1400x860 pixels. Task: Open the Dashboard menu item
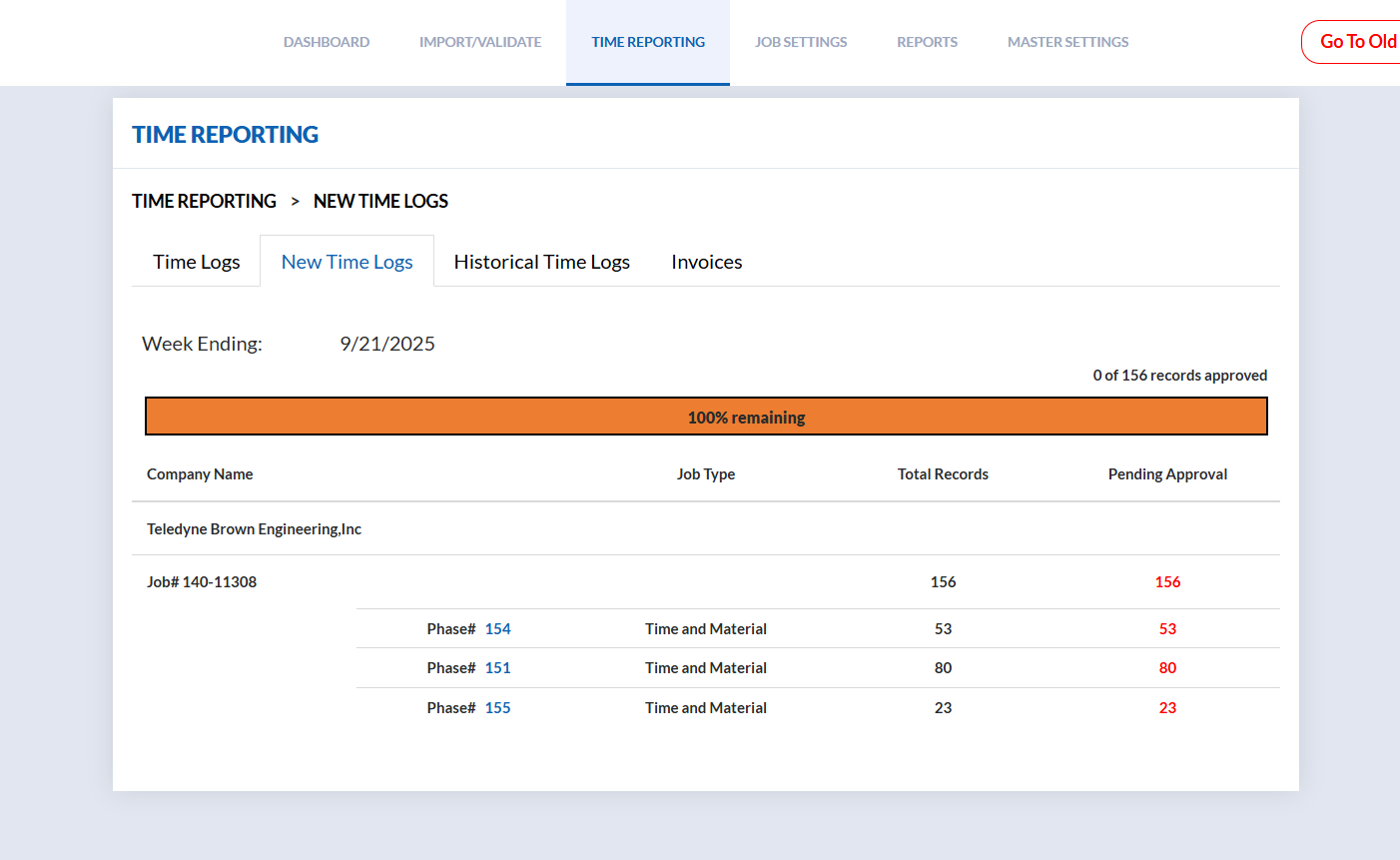click(x=327, y=42)
